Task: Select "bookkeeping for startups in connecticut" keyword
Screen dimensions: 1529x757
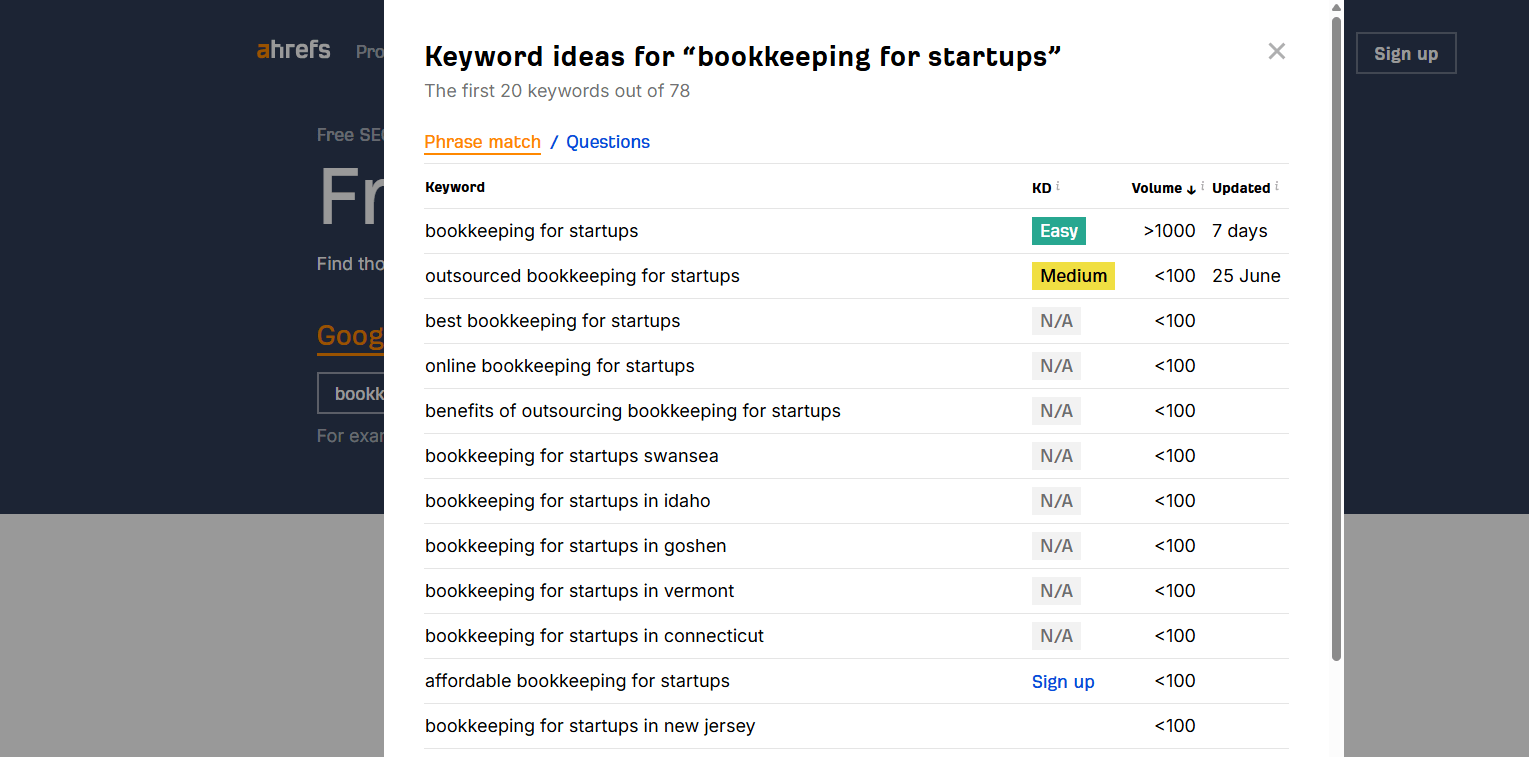Action: coord(594,636)
